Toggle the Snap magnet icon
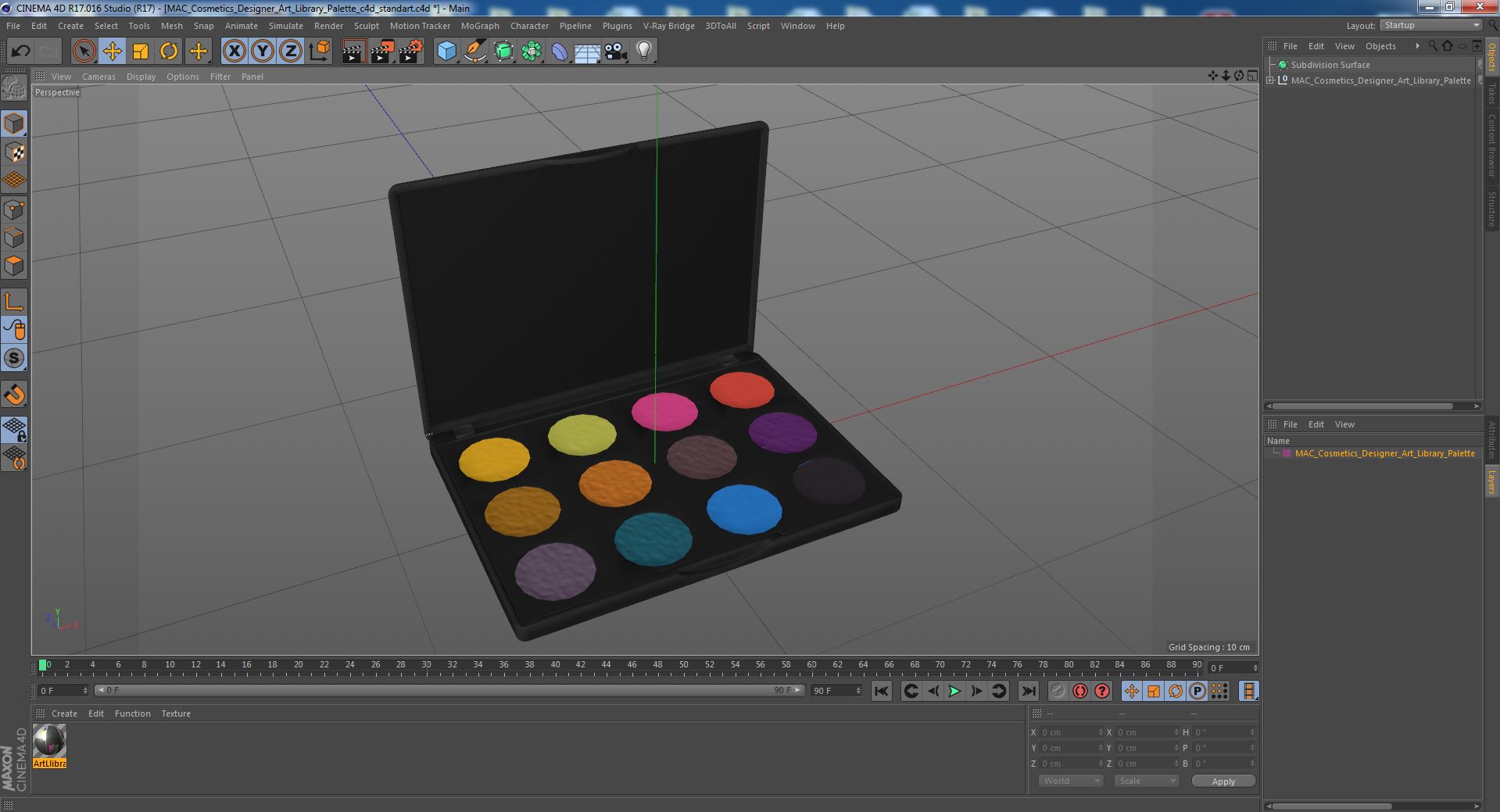The image size is (1500, 812). point(14,395)
